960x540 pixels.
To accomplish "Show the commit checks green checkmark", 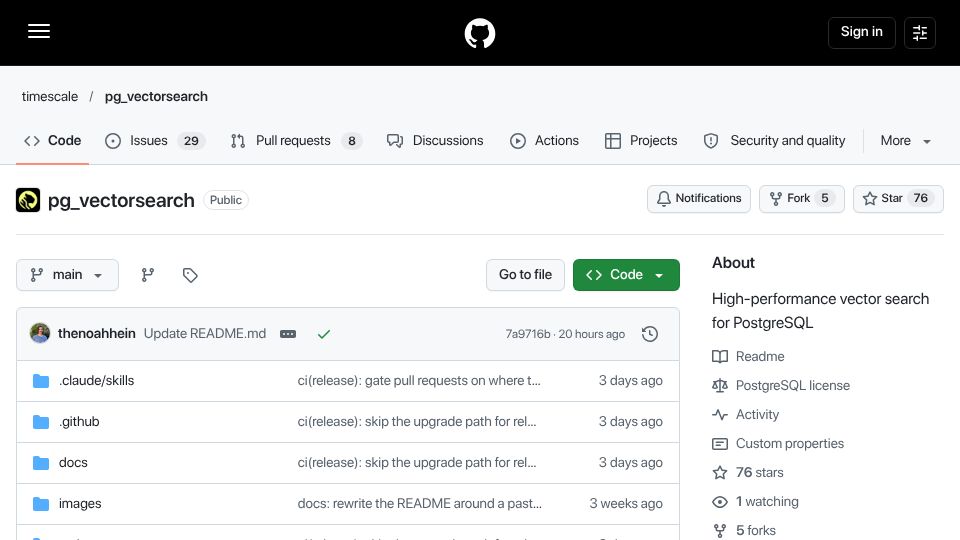I will click(324, 334).
